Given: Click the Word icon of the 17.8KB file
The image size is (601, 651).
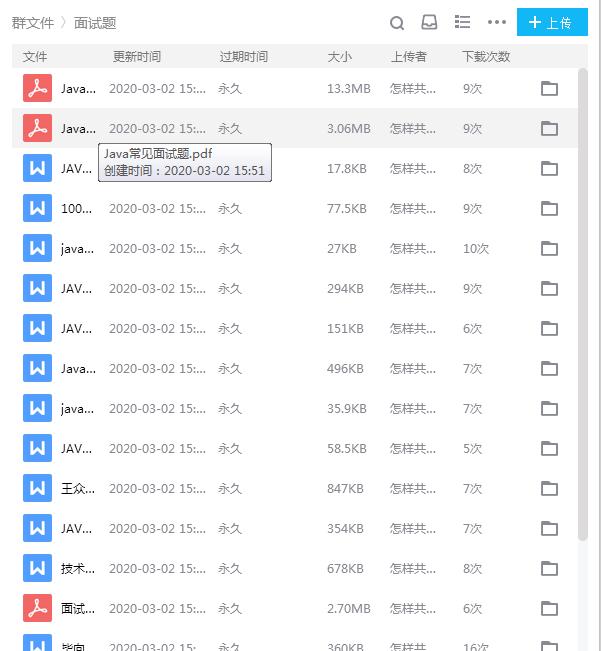Looking at the screenshot, I should (37, 168).
